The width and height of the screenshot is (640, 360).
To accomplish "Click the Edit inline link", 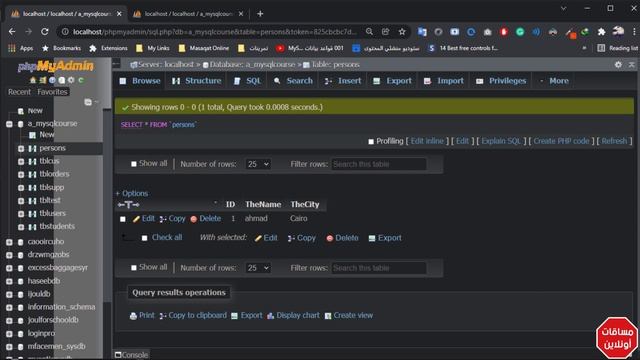I will [427, 141].
